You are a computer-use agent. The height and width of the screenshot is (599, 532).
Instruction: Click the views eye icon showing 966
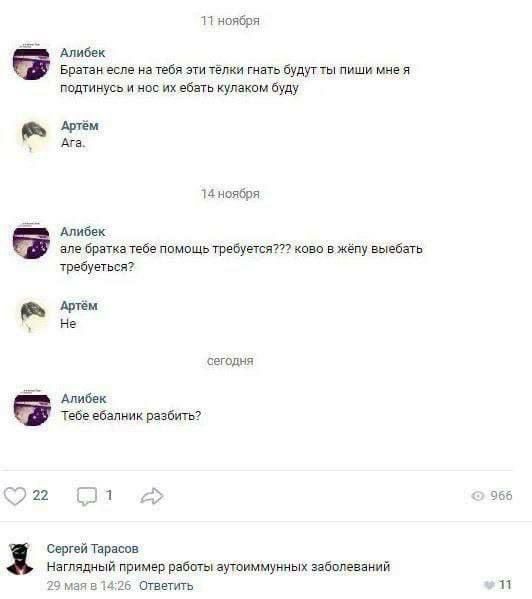(478, 496)
